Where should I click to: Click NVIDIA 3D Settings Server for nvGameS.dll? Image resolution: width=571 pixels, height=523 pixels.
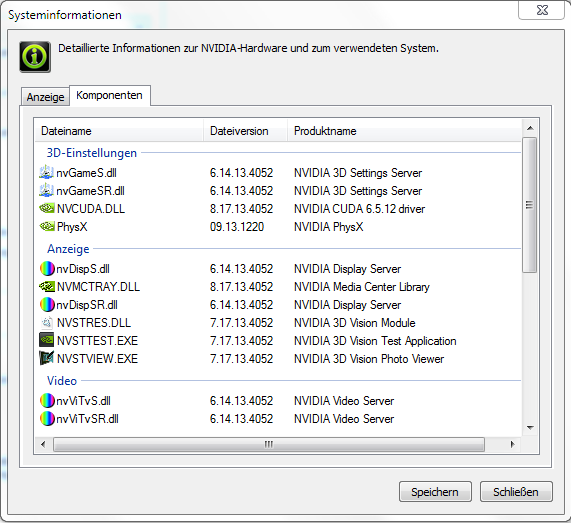point(358,173)
